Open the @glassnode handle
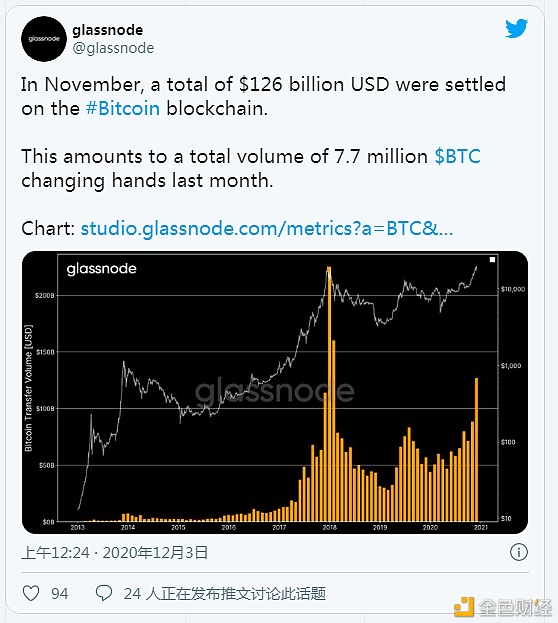This screenshot has height=623, width=558. coord(113,48)
